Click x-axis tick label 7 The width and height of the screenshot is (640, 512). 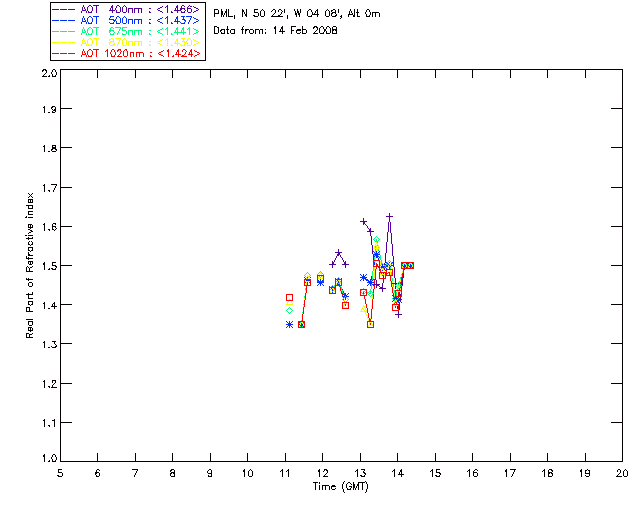click(x=135, y=474)
